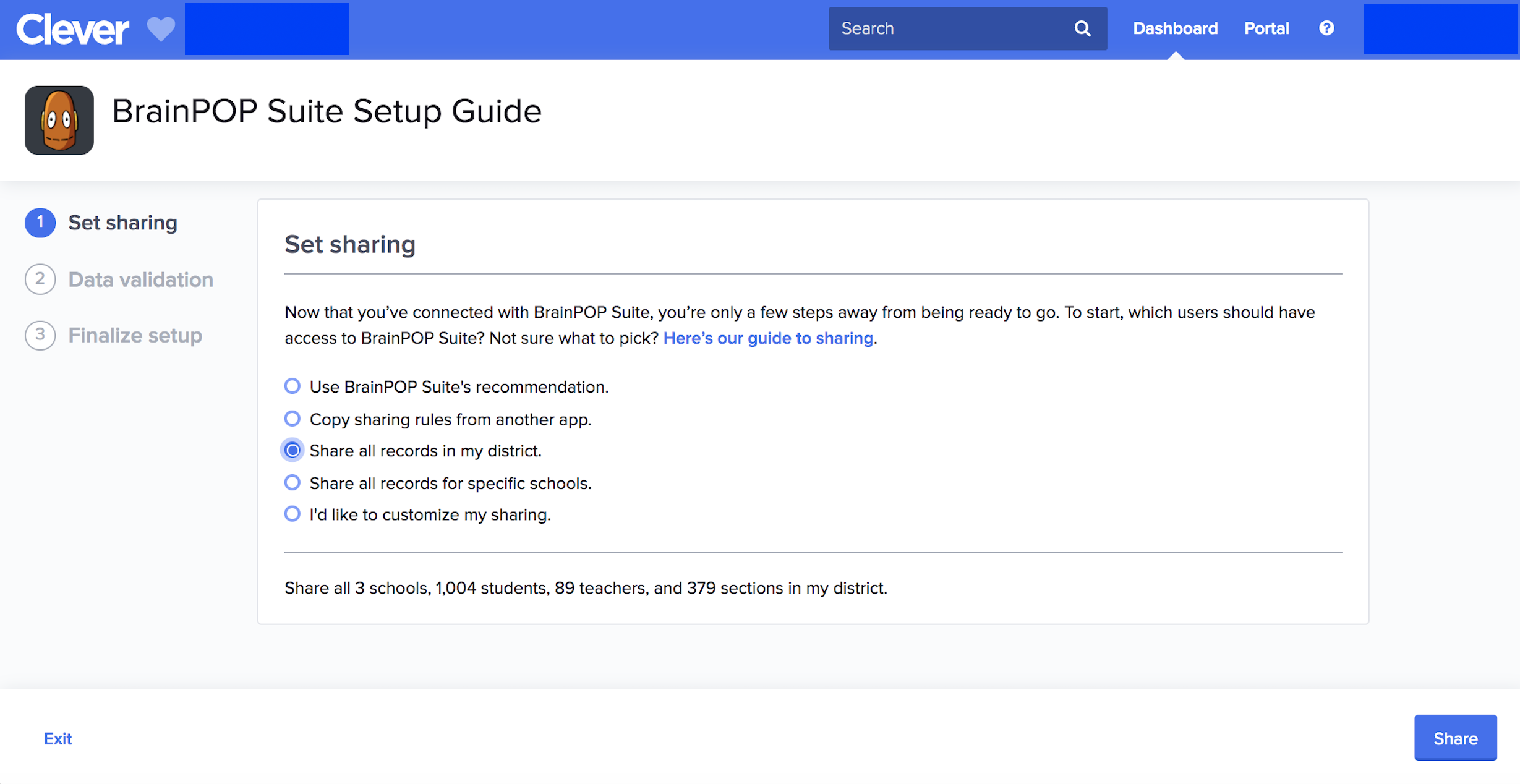Viewport: 1520px width, 784px height.
Task: Click the BrainPOP Suite Setup Guide title
Action: pyautogui.click(x=327, y=112)
